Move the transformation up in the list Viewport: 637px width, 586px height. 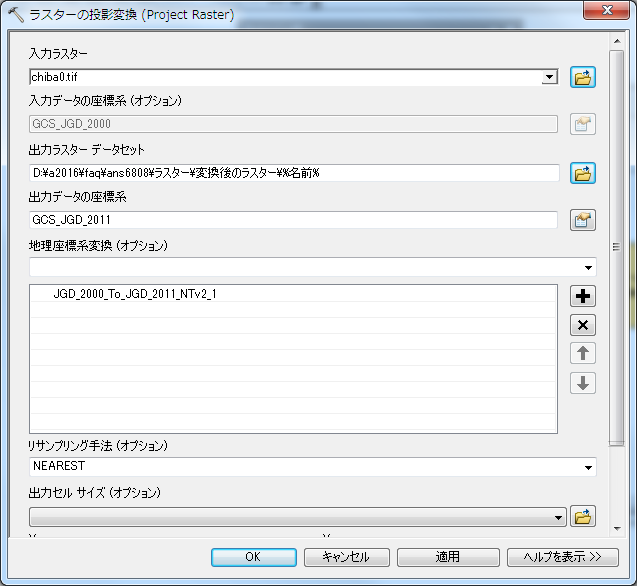tap(583, 354)
